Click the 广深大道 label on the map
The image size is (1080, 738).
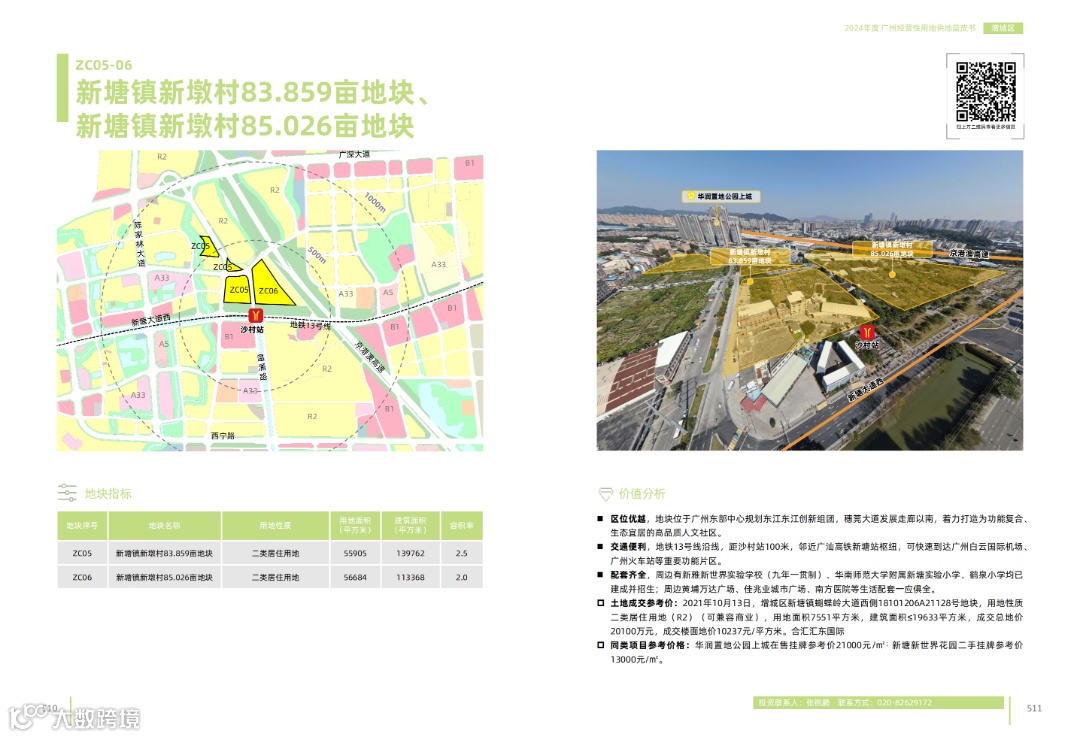354,154
